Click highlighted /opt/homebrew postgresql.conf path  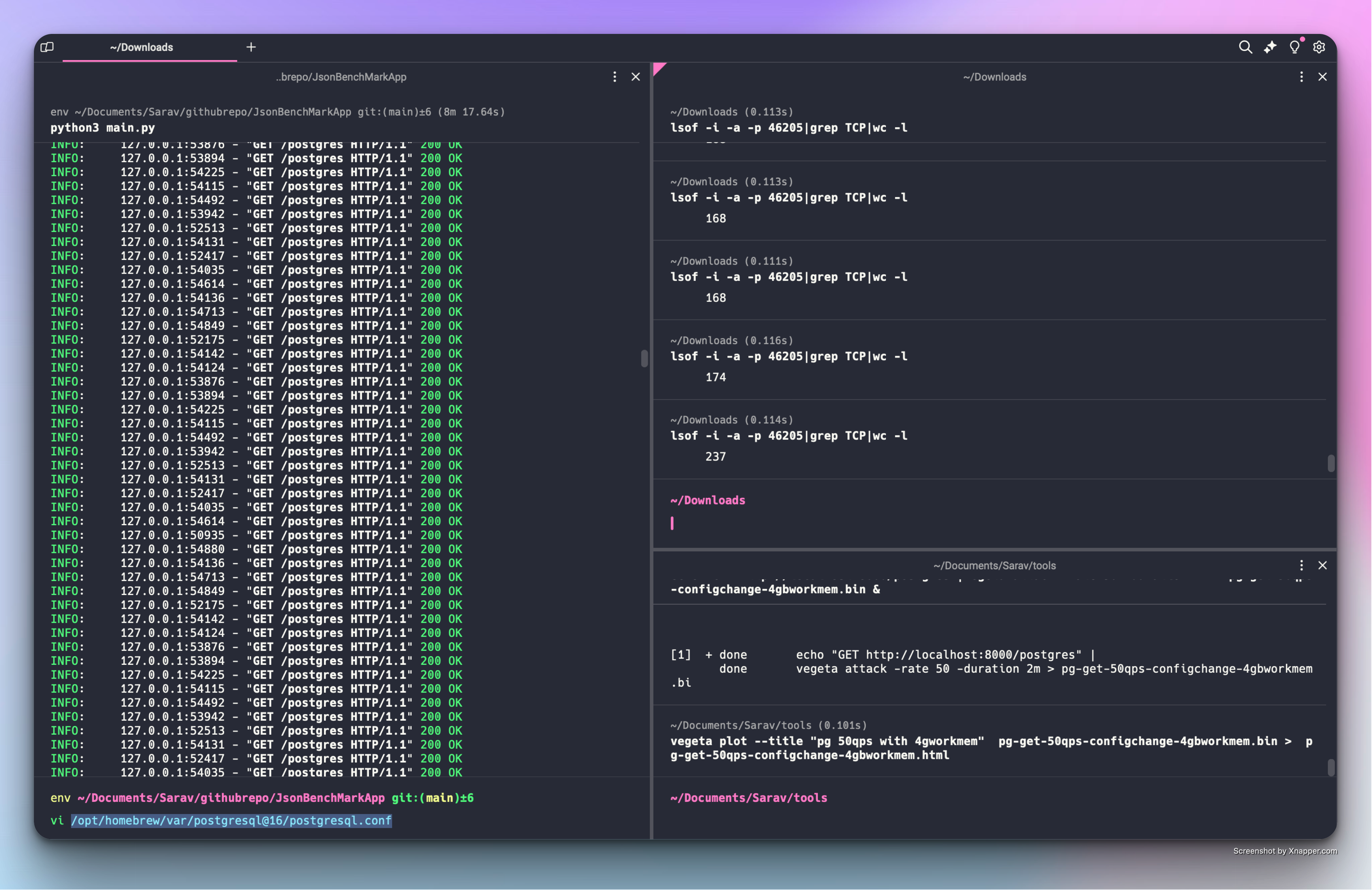tap(231, 820)
